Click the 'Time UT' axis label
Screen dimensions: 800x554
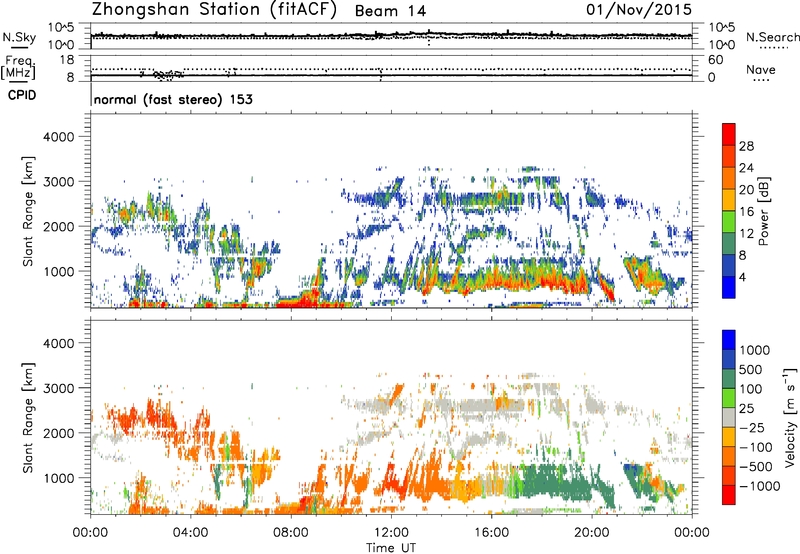point(391,548)
